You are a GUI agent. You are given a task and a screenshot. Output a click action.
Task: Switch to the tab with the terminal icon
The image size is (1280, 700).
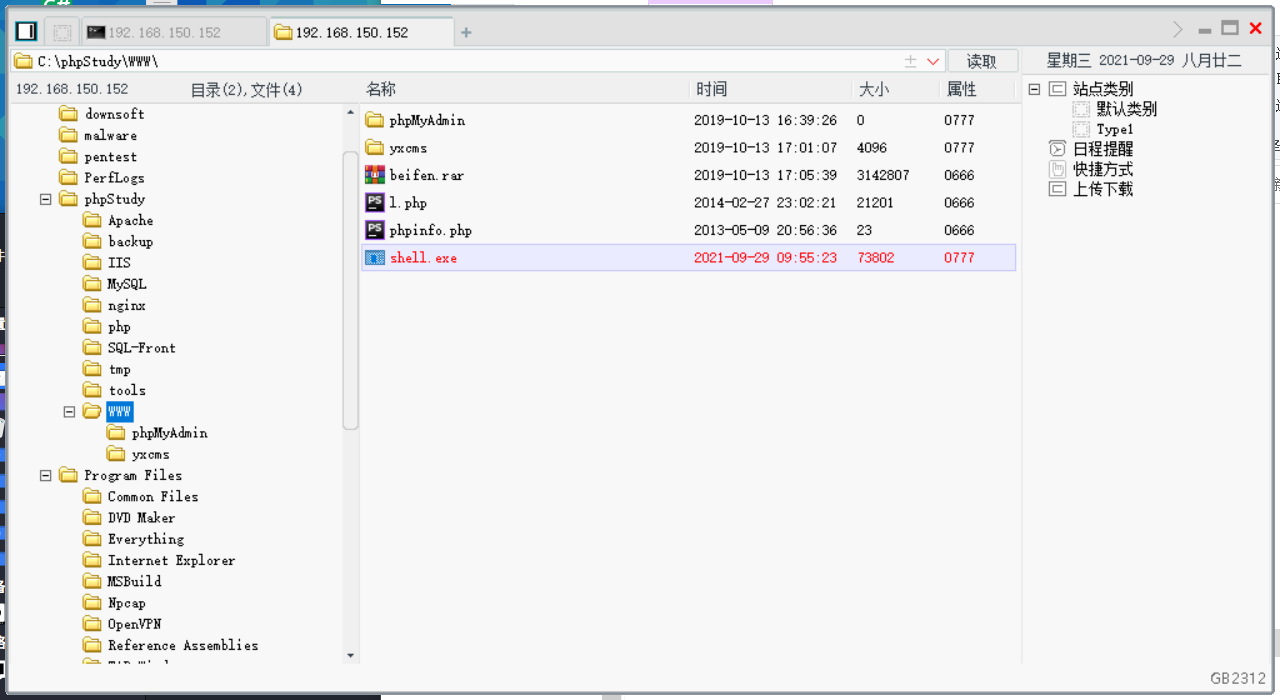pos(173,32)
